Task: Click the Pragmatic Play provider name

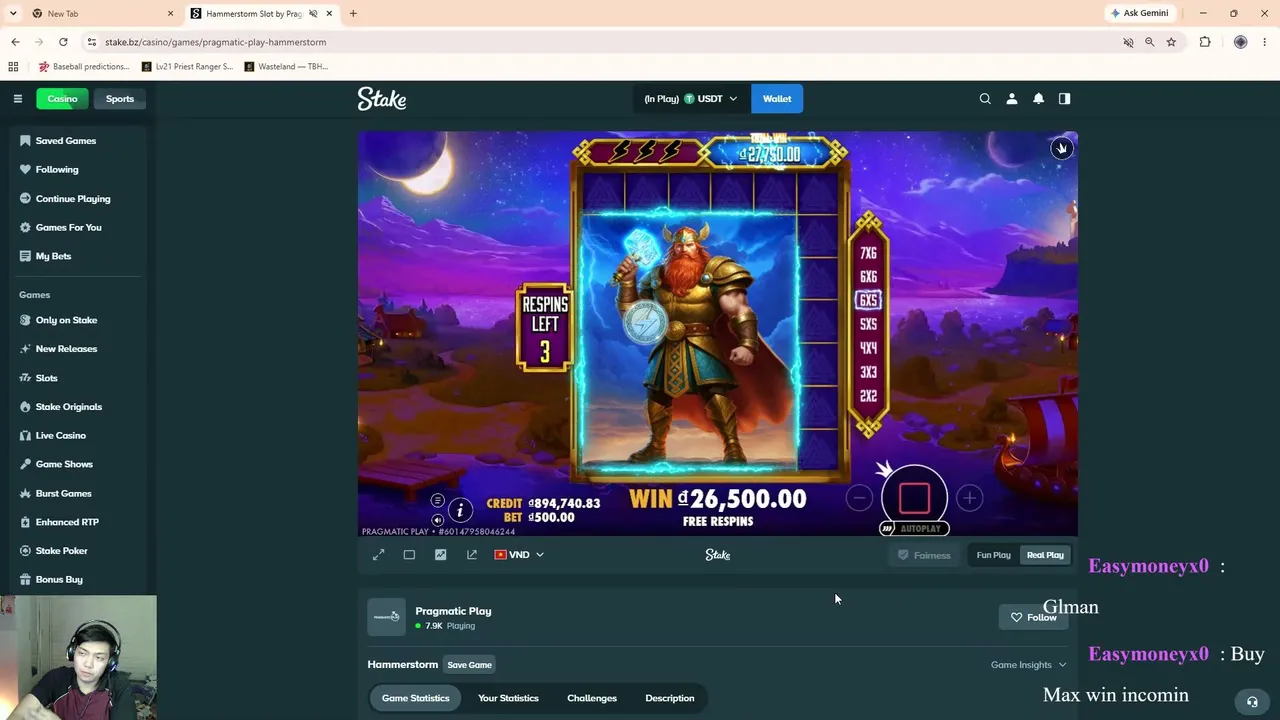Action: coord(453,611)
